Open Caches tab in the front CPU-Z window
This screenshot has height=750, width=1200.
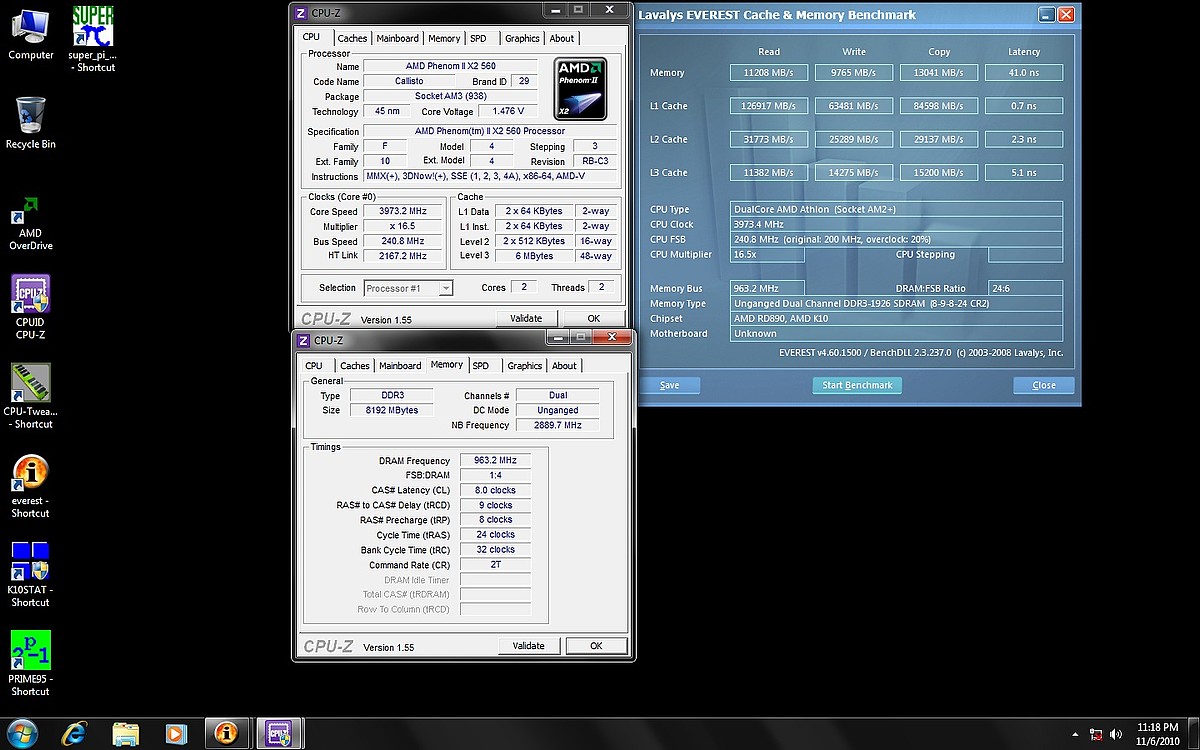(x=354, y=366)
